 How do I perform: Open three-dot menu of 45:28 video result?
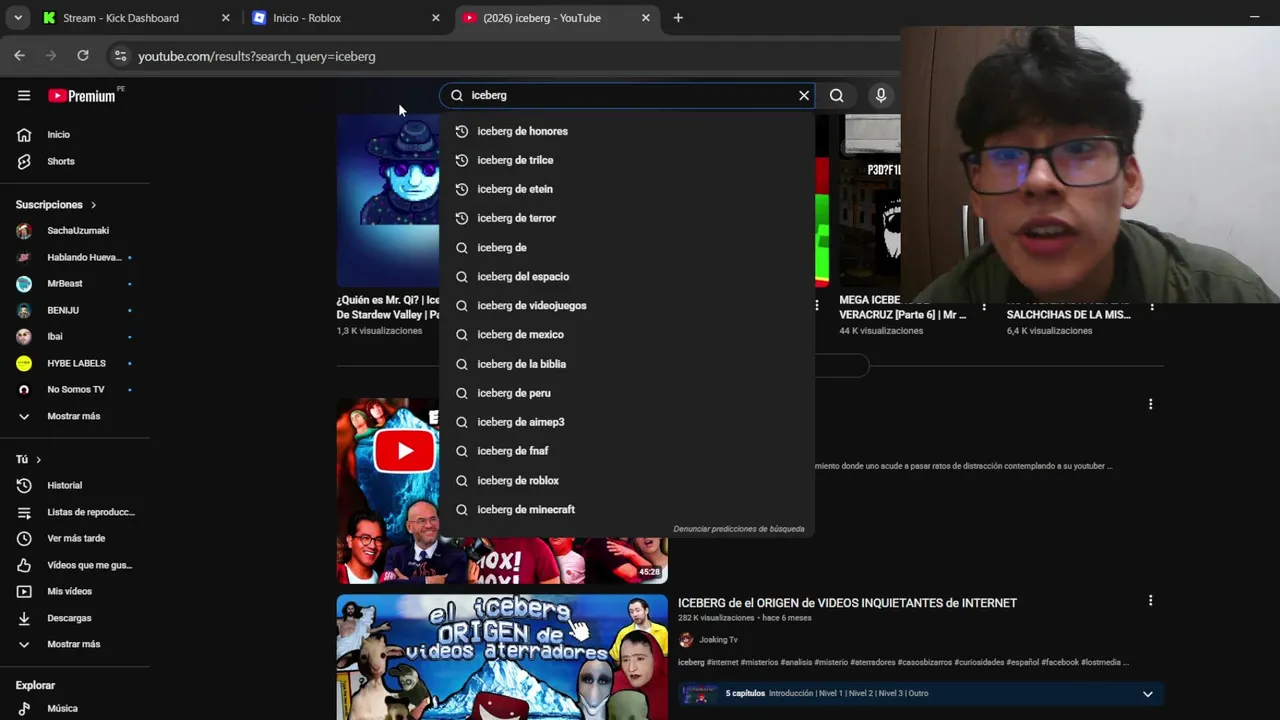click(1150, 404)
